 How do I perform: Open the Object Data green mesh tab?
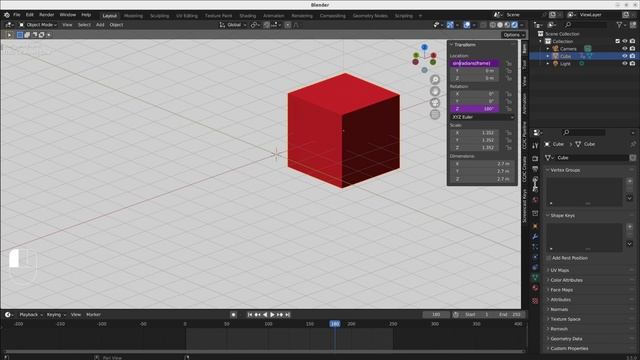coord(535,278)
